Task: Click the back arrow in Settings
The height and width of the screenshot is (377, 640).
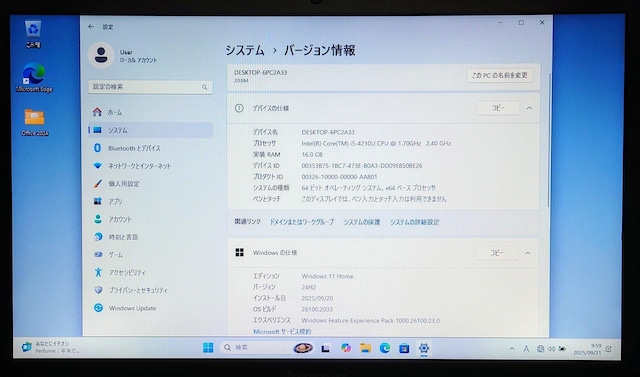Action: click(91, 27)
